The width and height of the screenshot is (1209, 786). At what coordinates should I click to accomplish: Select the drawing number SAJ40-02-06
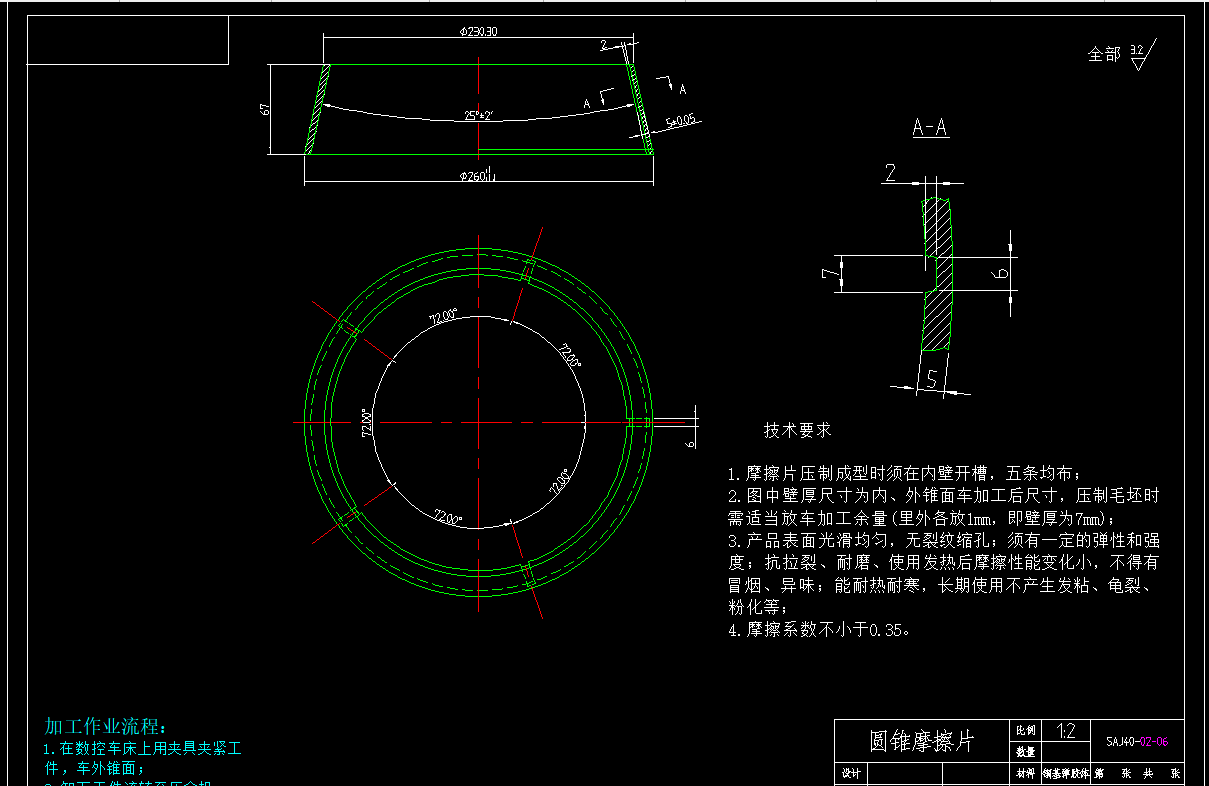[1137, 742]
